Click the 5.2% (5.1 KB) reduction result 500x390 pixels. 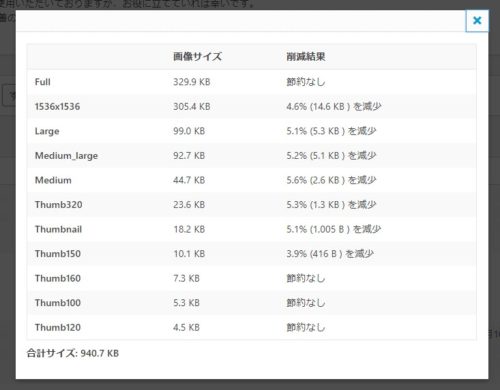pos(331,156)
